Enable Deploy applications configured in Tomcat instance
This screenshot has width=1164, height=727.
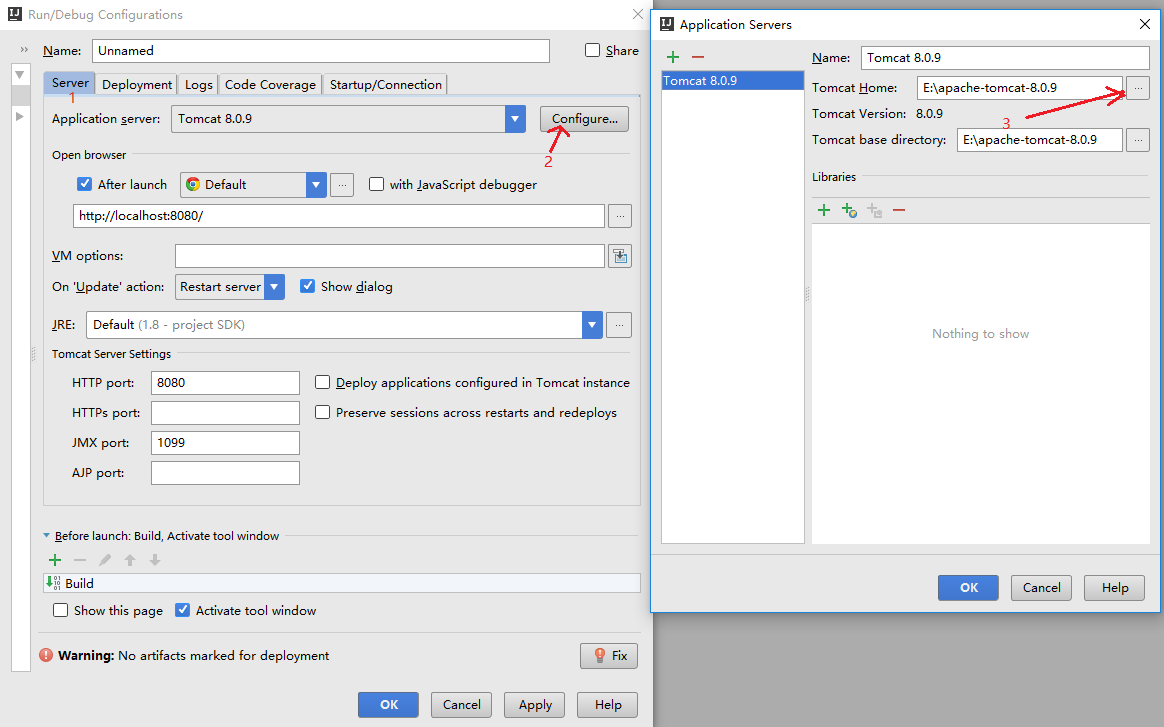pos(322,382)
